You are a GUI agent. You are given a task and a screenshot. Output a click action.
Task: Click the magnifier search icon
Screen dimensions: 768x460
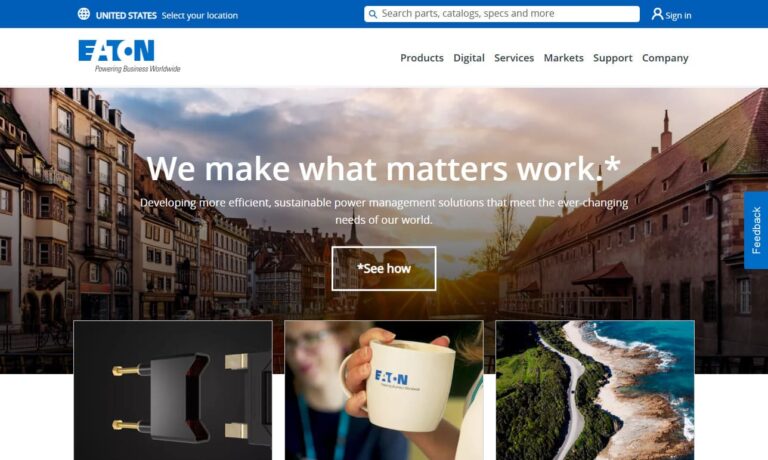click(373, 14)
